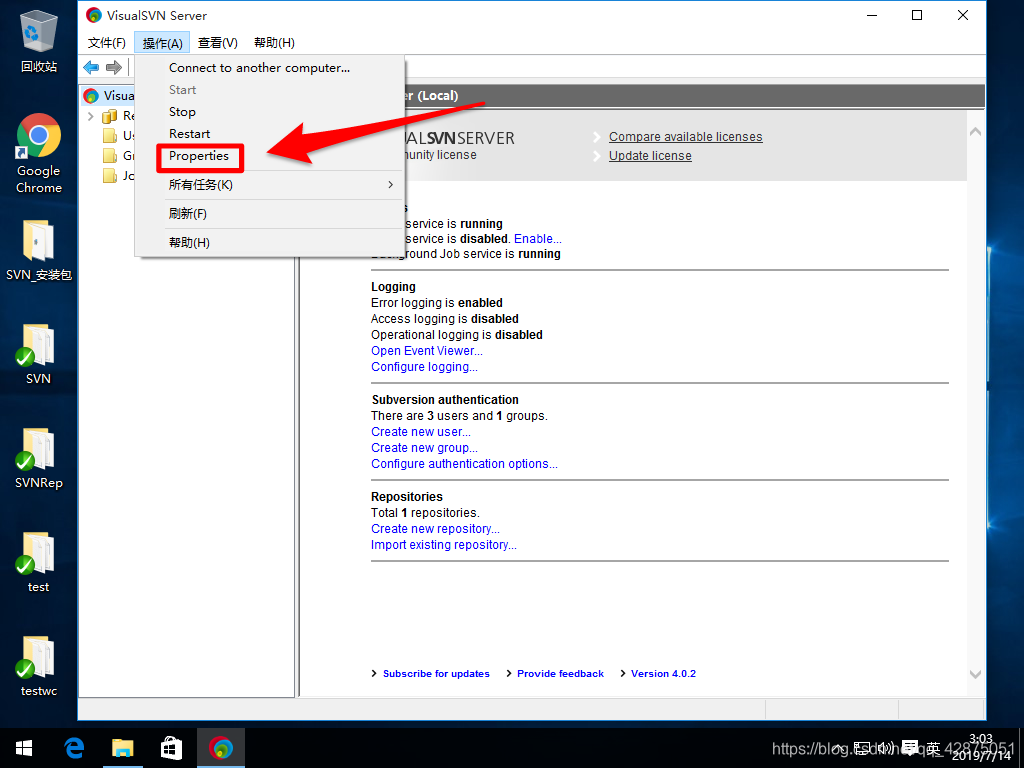The image size is (1024, 768).
Task: Click the scrollbar up arrow
Action: tap(975, 131)
